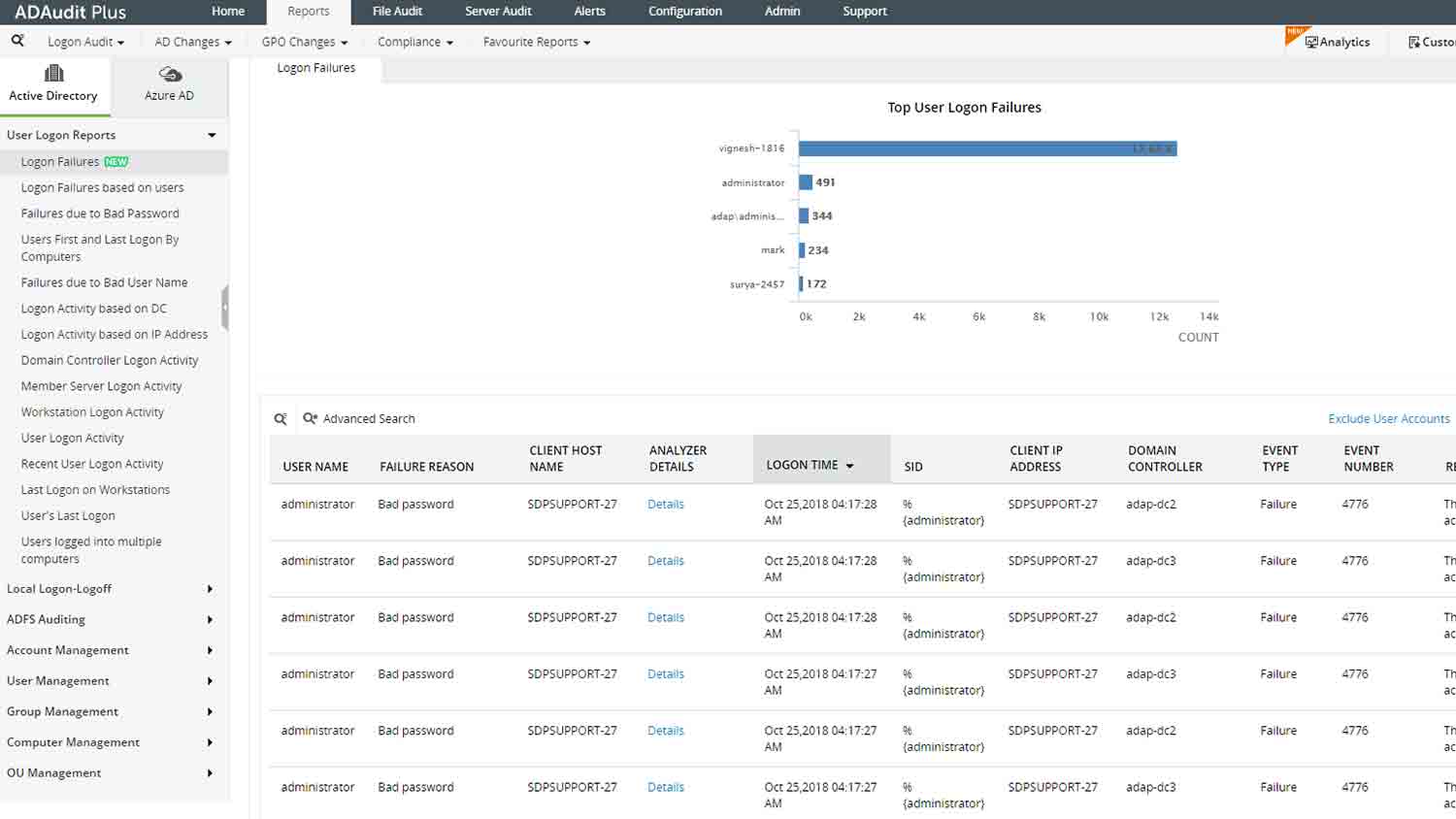The image size is (1456, 819).
Task: Select the Azure AD cloud icon
Action: click(x=170, y=75)
